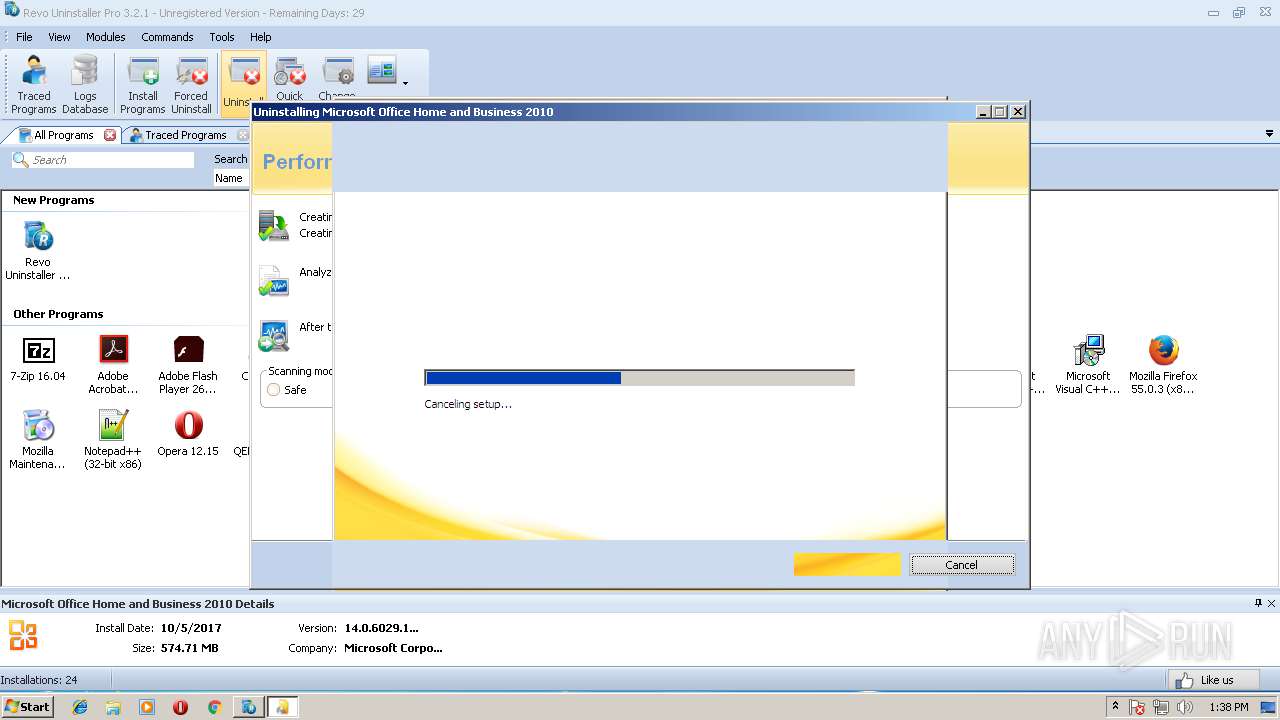
Task: Close the All Programs tab
Action: tap(110, 135)
